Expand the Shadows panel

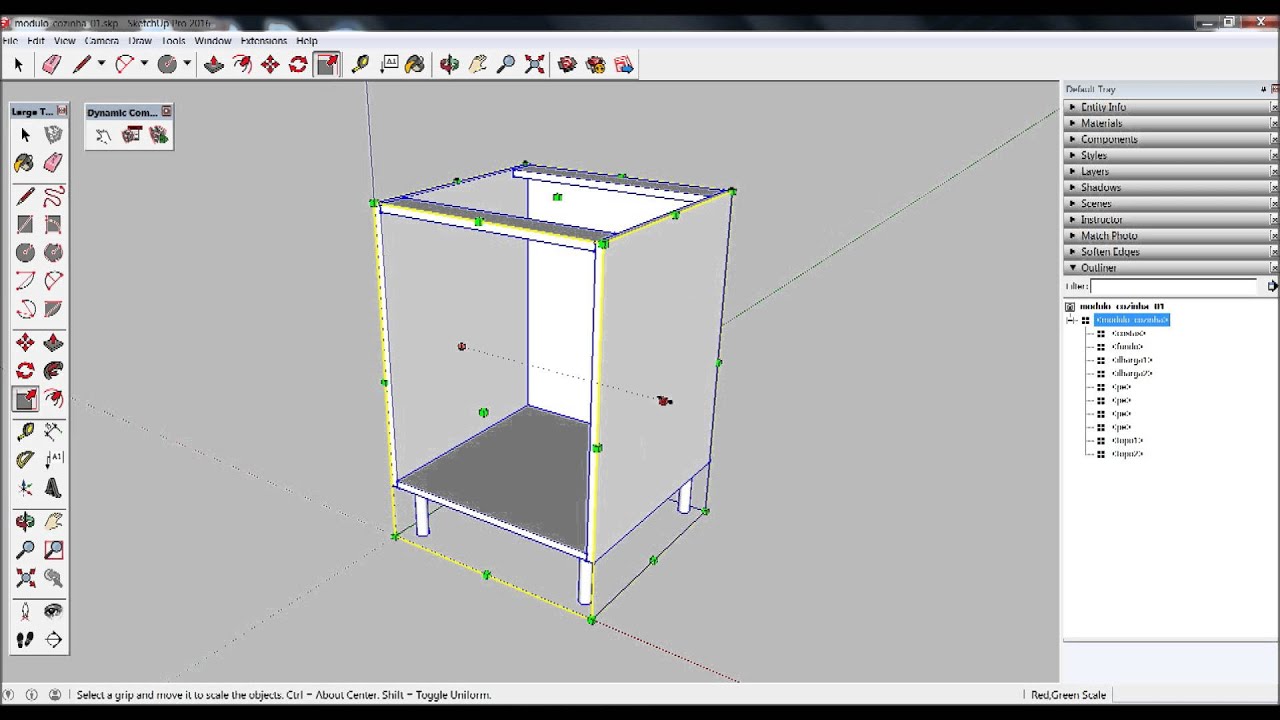point(1168,187)
